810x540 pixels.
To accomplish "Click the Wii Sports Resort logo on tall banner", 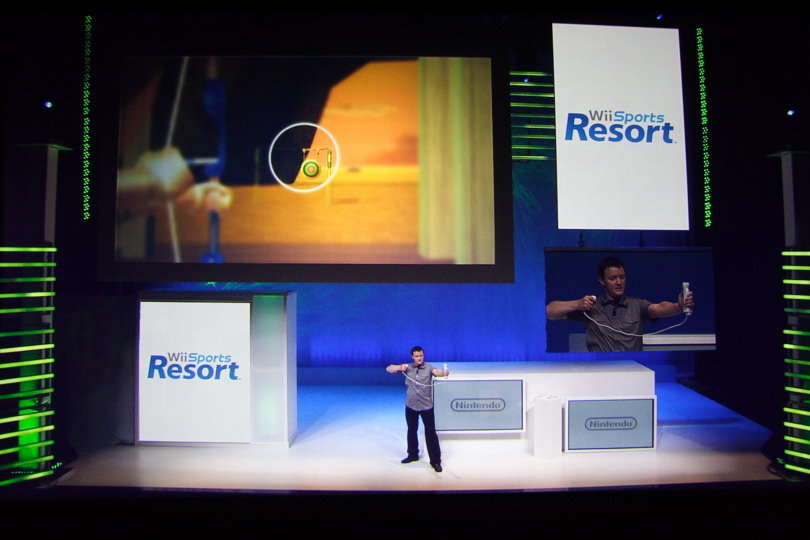I will [x=619, y=127].
